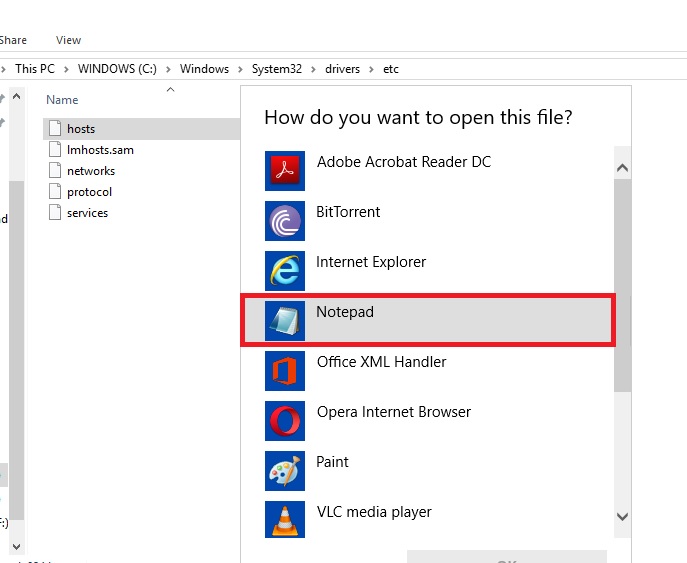687x563 pixels.
Task: Click app list scroll up arrow
Action: (x=622, y=168)
